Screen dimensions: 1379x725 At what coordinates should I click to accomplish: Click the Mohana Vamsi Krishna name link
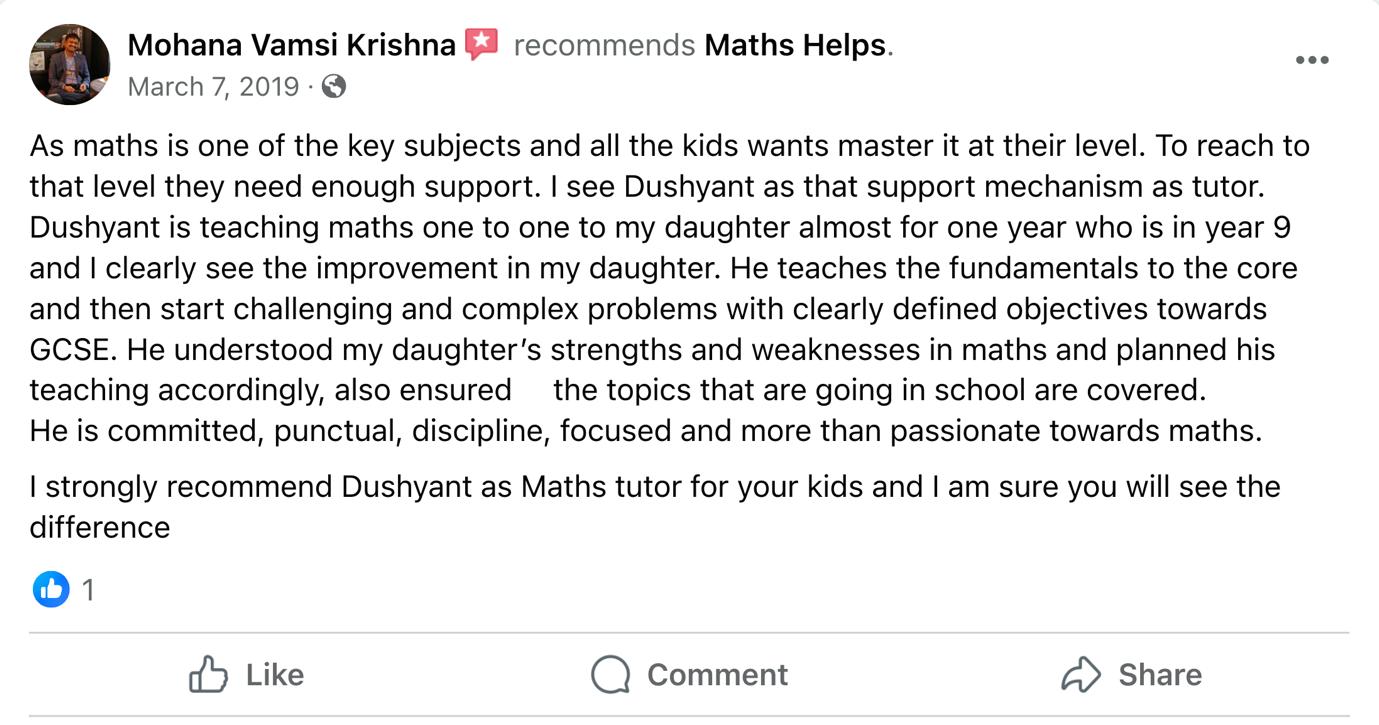pos(291,45)
